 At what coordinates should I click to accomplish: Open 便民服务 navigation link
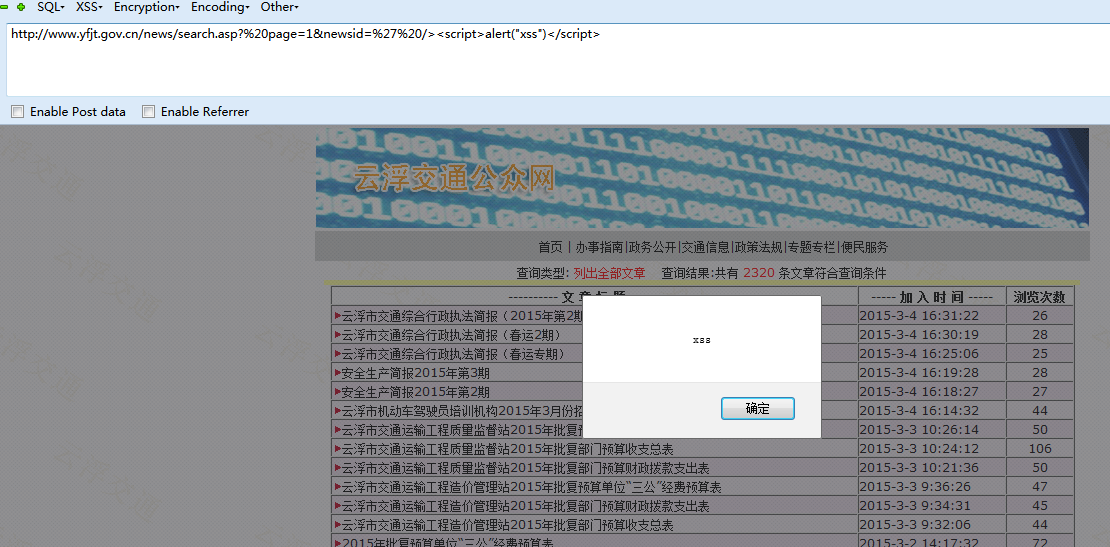[x=864, y=247]
